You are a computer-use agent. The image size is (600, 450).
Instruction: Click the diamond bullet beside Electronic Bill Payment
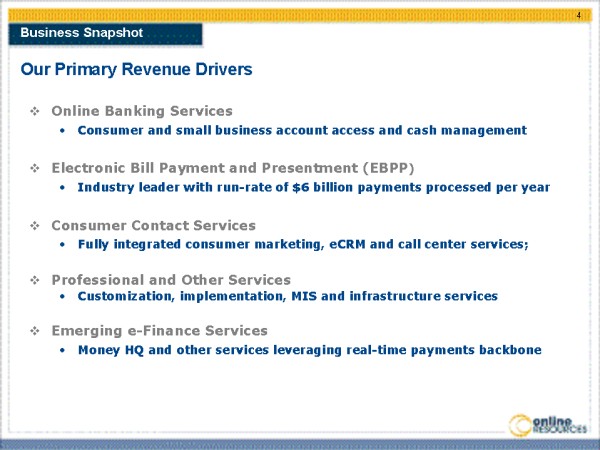(35, 168)
